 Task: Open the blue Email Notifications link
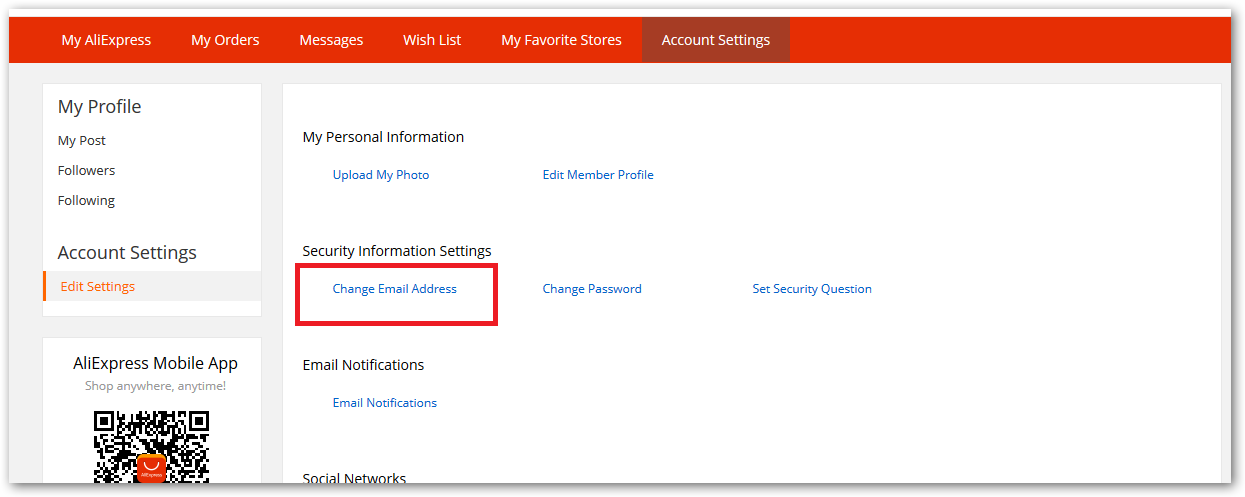pos(385,403)
